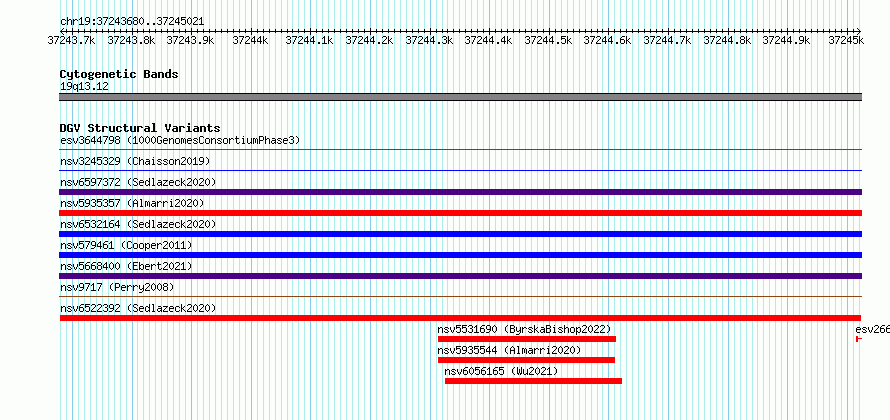Click the 37244k ruler tick label
The height and width of the screenshot is (420, 890).
click(x=250, y=40)
